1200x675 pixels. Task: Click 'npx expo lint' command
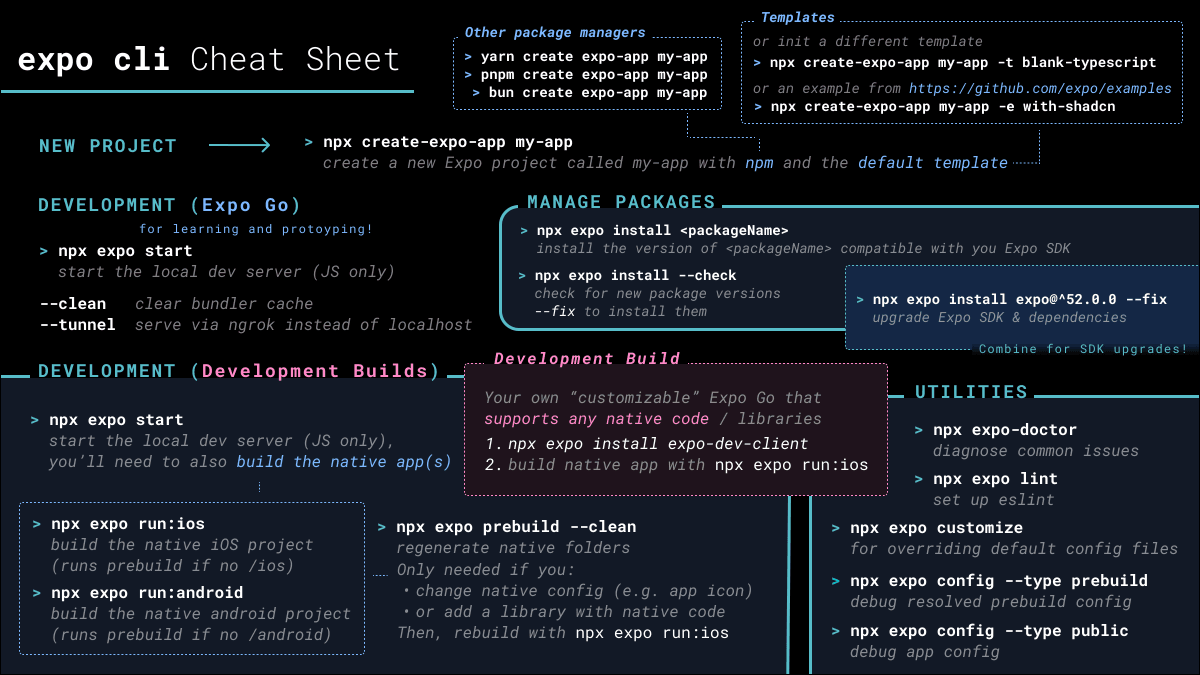click(x=995, y=479)
